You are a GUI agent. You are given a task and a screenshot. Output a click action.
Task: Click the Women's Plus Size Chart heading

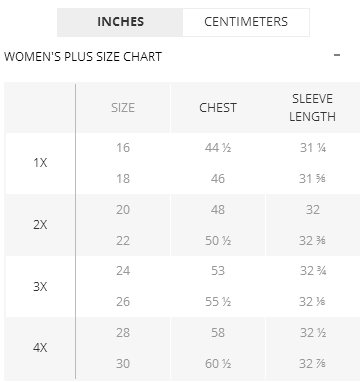pos(83,57)
